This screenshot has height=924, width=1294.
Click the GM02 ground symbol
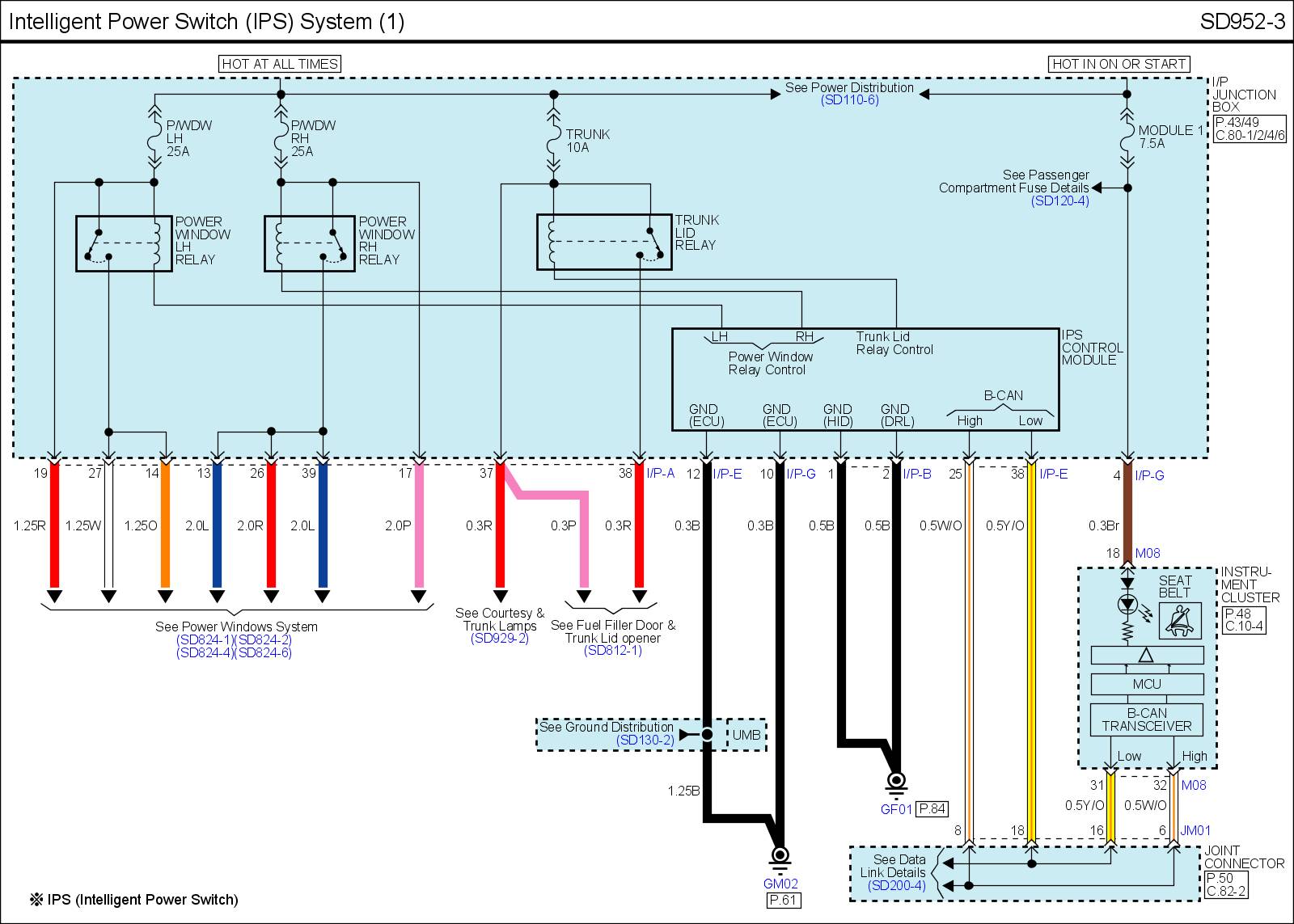[x=780, y=859]
